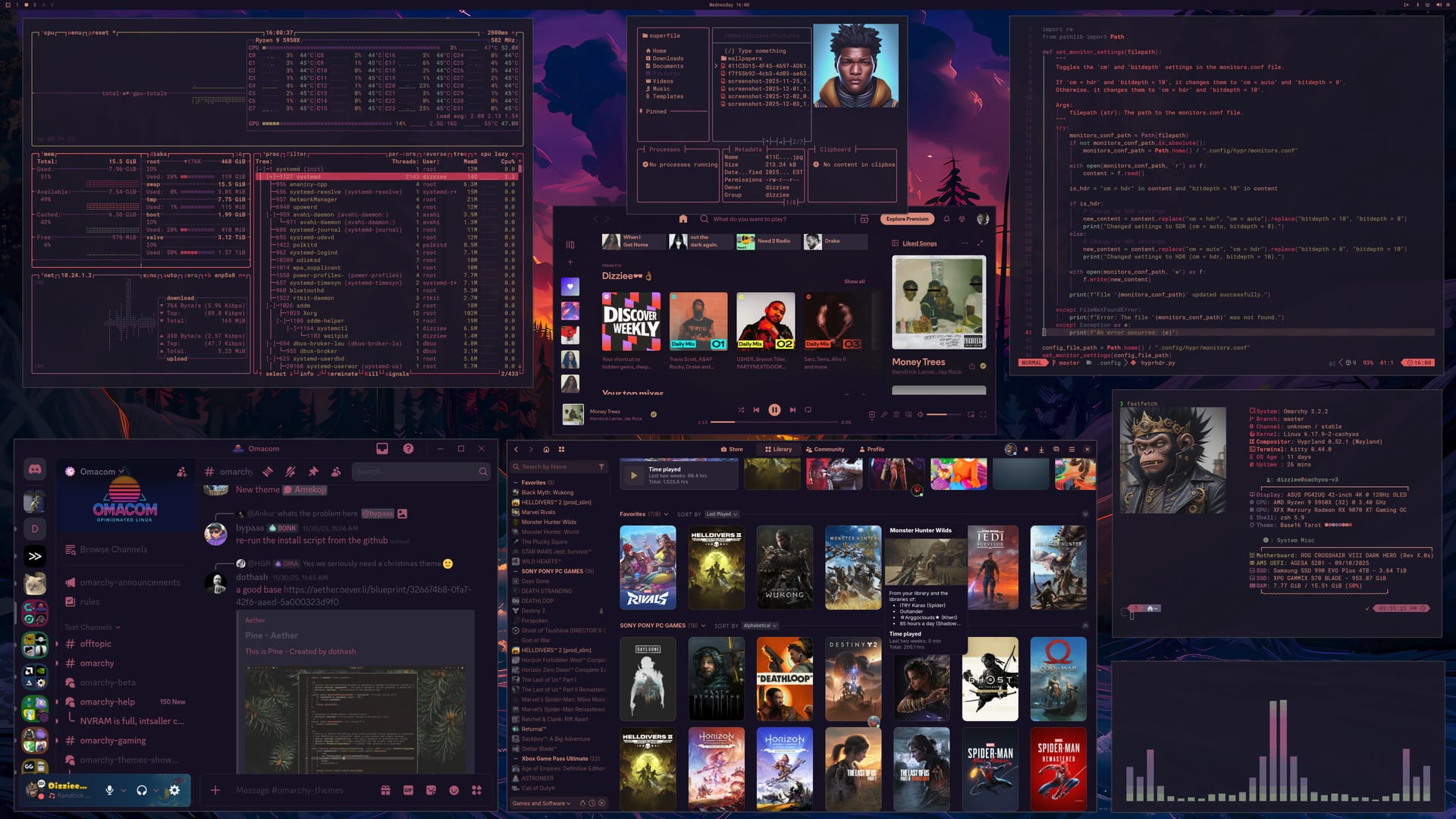Open the Omacom server dropdown in Discord
The image size is (1456, 819).
click(104, 470)
